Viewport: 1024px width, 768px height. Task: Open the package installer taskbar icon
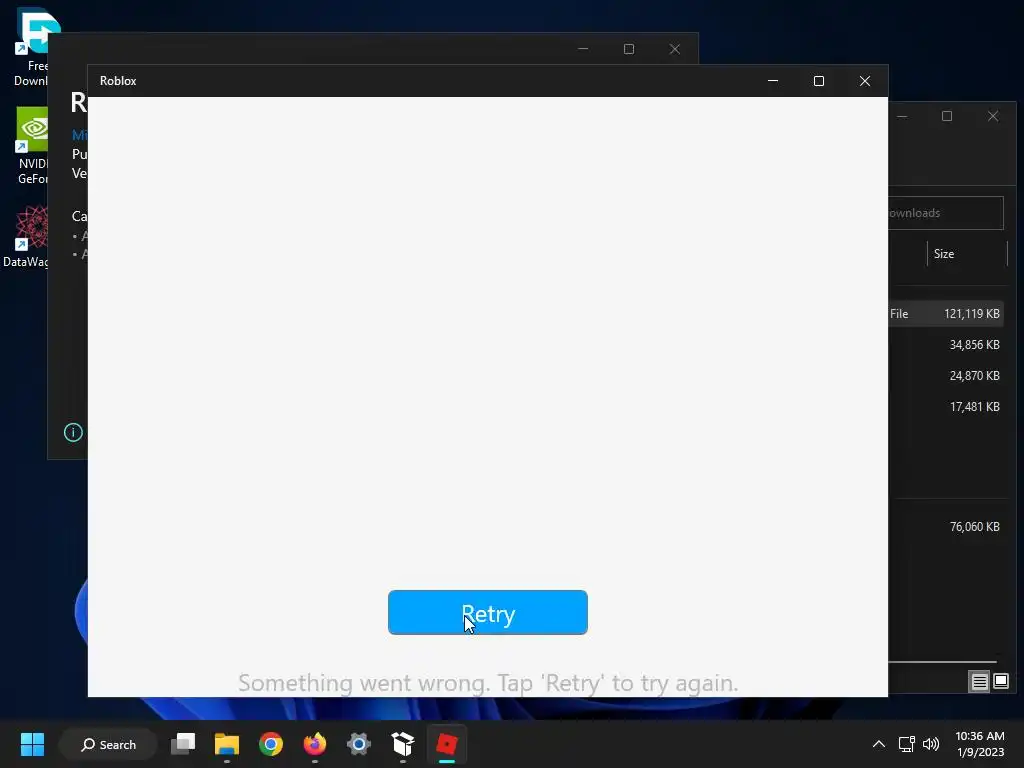pyautogui.click(x=403, y=744)
